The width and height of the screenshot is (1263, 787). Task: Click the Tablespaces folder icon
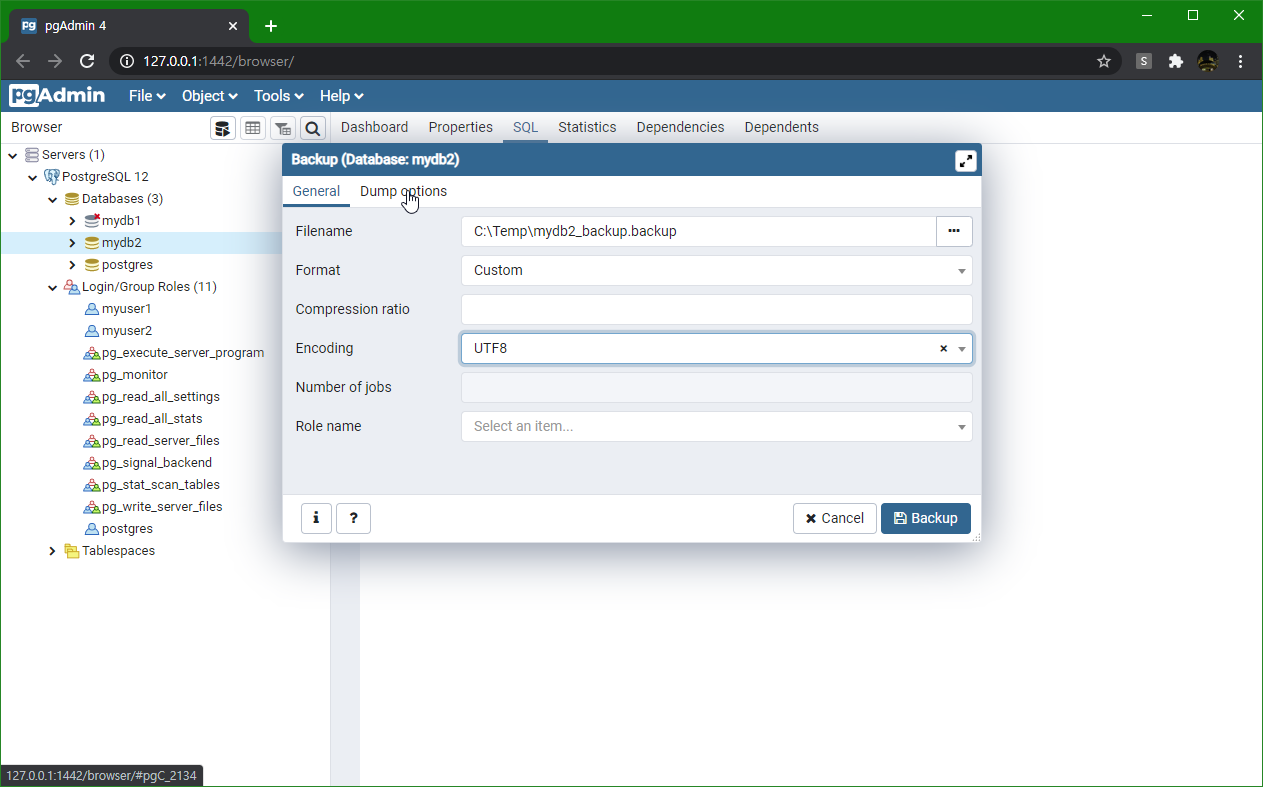tap(72, 551)
